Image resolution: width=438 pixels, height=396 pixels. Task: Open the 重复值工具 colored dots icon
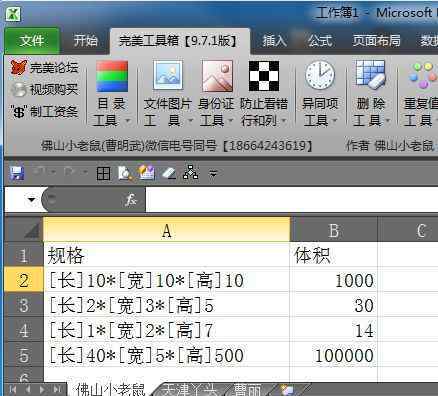(x=423, y=76)
